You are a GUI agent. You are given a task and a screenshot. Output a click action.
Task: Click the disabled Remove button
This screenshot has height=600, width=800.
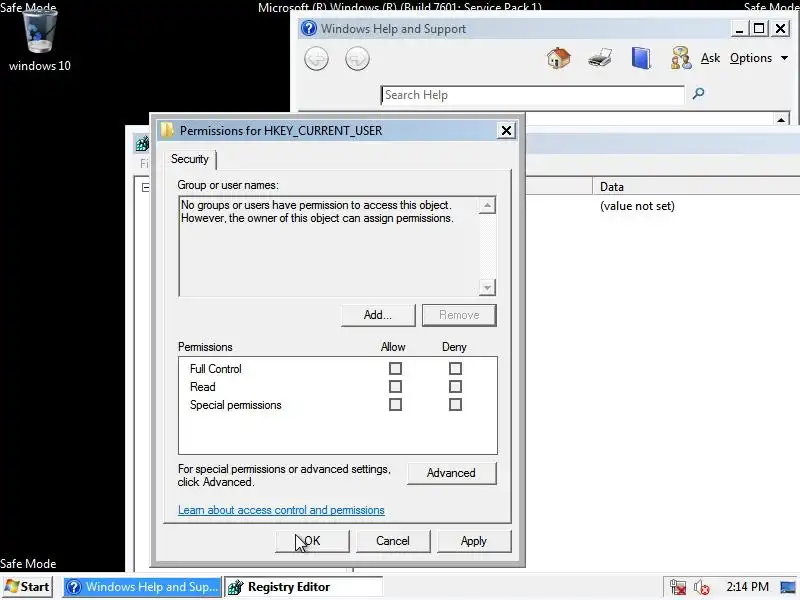click(x=459, y=315)
